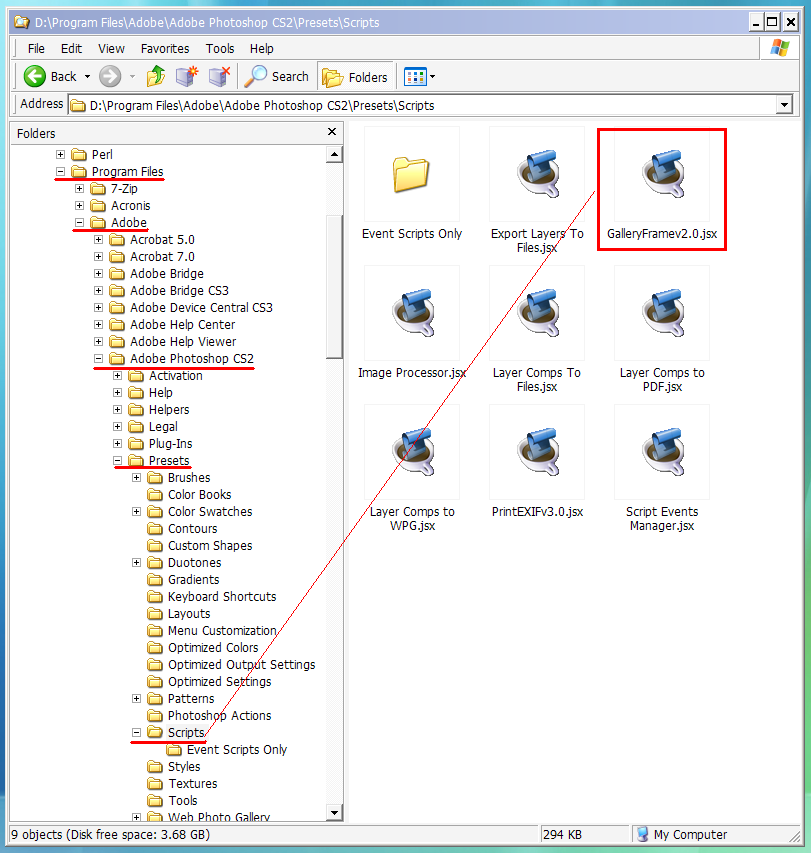Open the Help menu
811x853 pixels.
pyautogui.click(x=262, y=48)
